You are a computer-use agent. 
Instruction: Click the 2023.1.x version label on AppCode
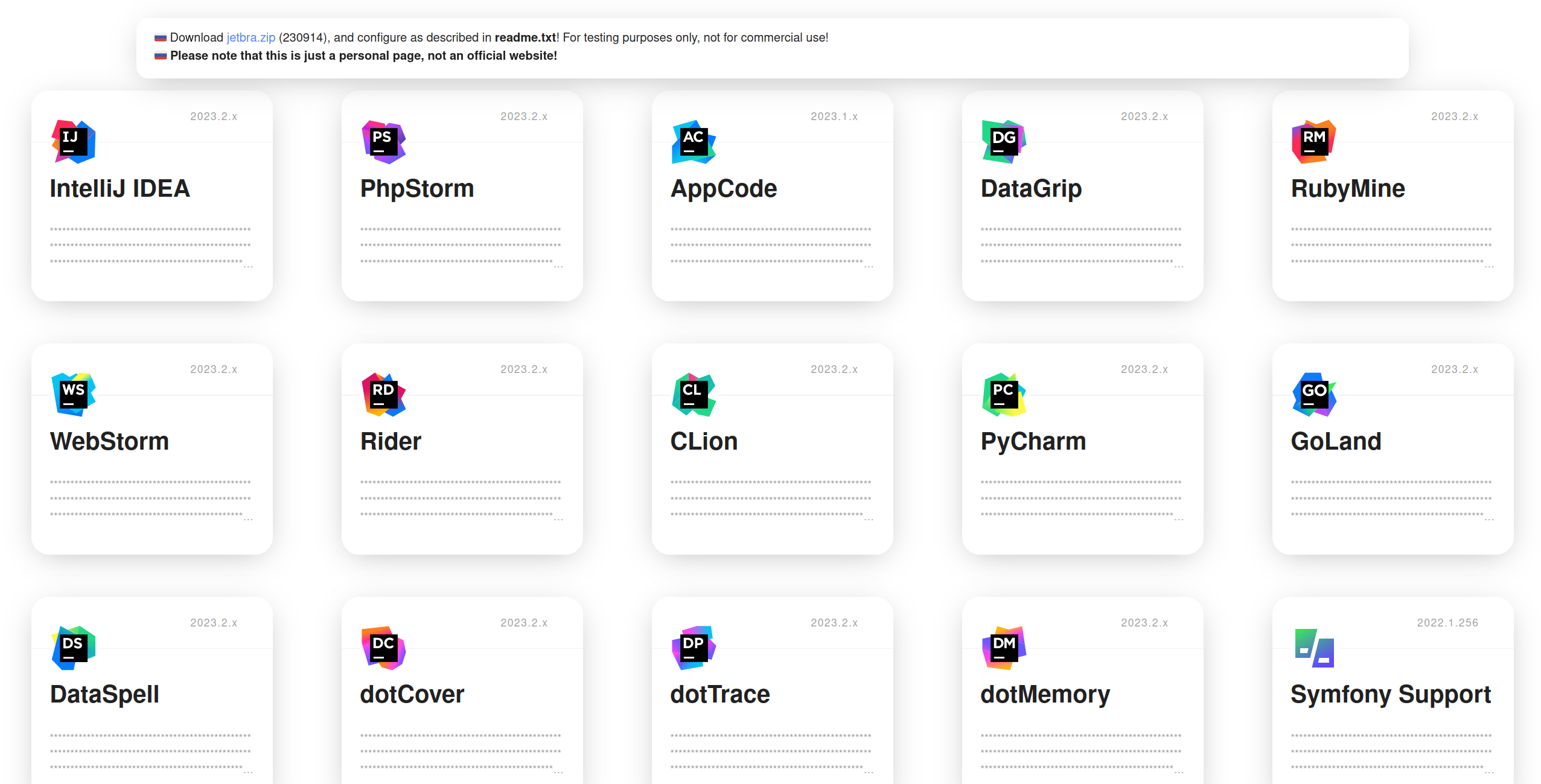point(834,116)
